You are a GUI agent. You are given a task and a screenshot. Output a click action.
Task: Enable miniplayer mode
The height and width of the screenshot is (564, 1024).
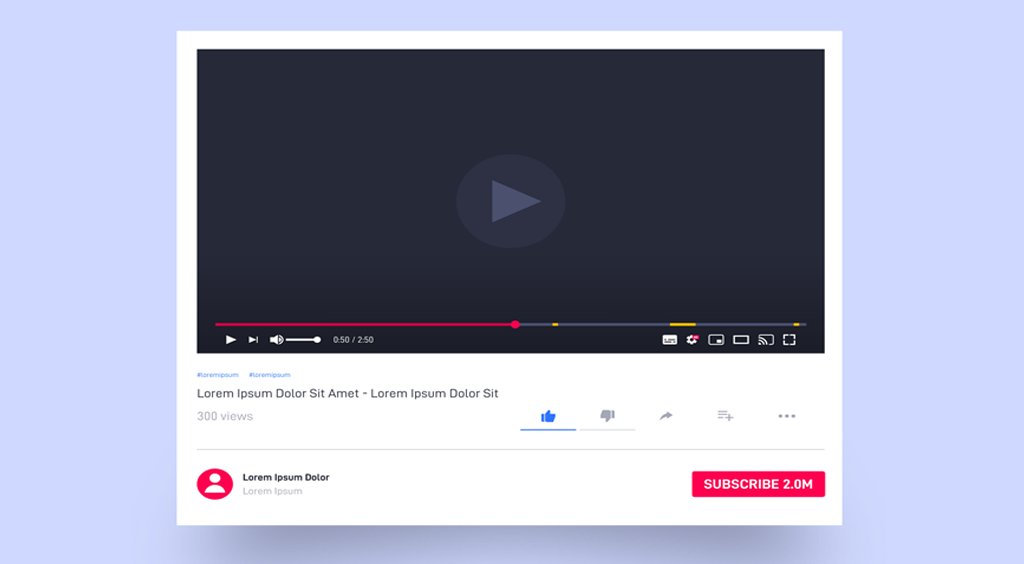(716, 340)
